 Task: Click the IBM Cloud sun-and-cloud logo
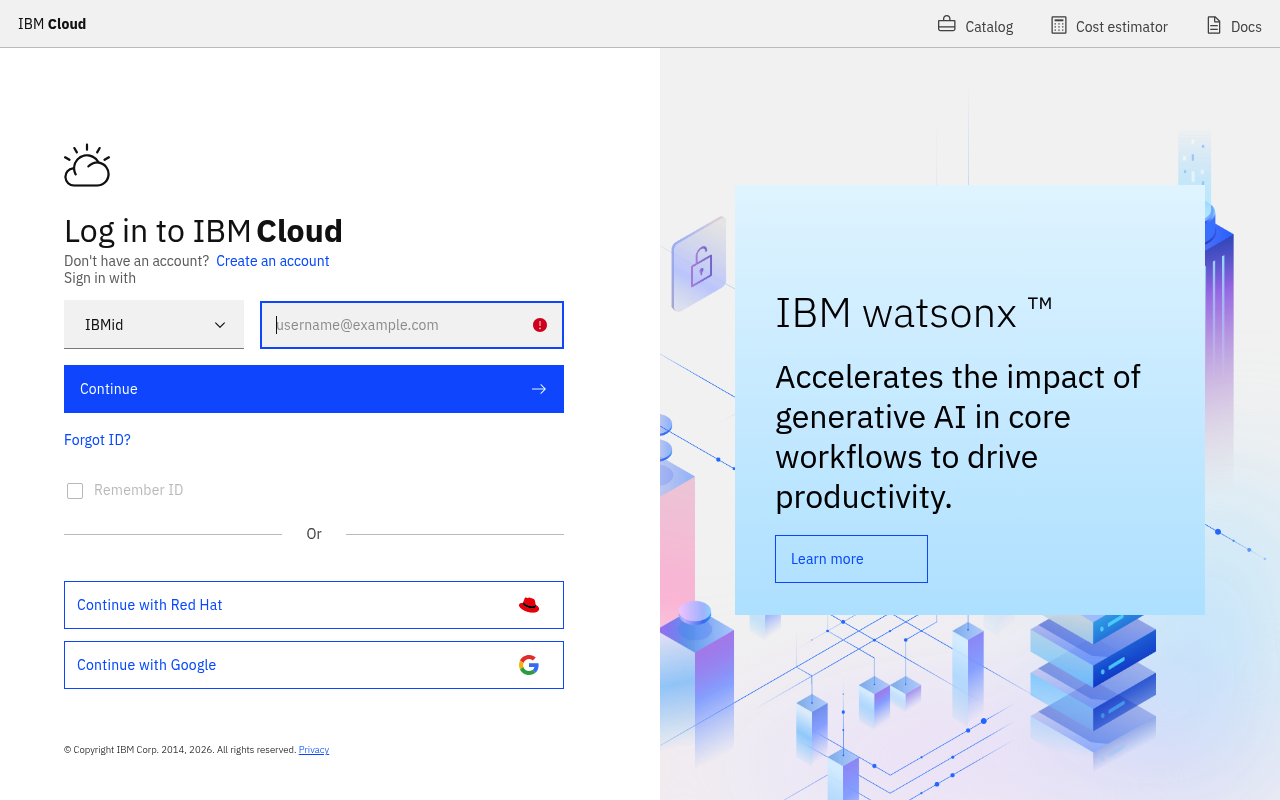point(87,165)
